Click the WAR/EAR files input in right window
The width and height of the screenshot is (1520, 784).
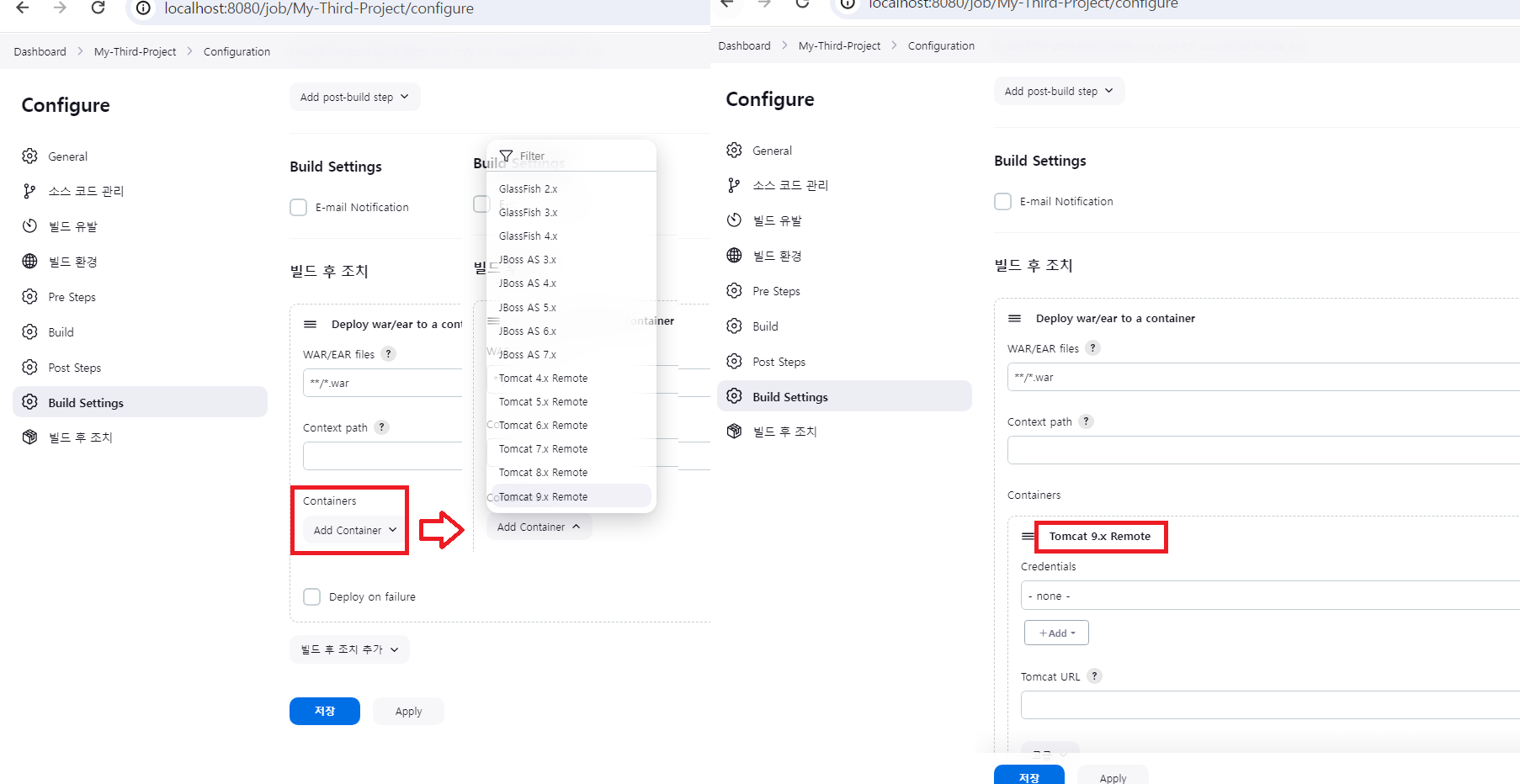pos(1263,377)
